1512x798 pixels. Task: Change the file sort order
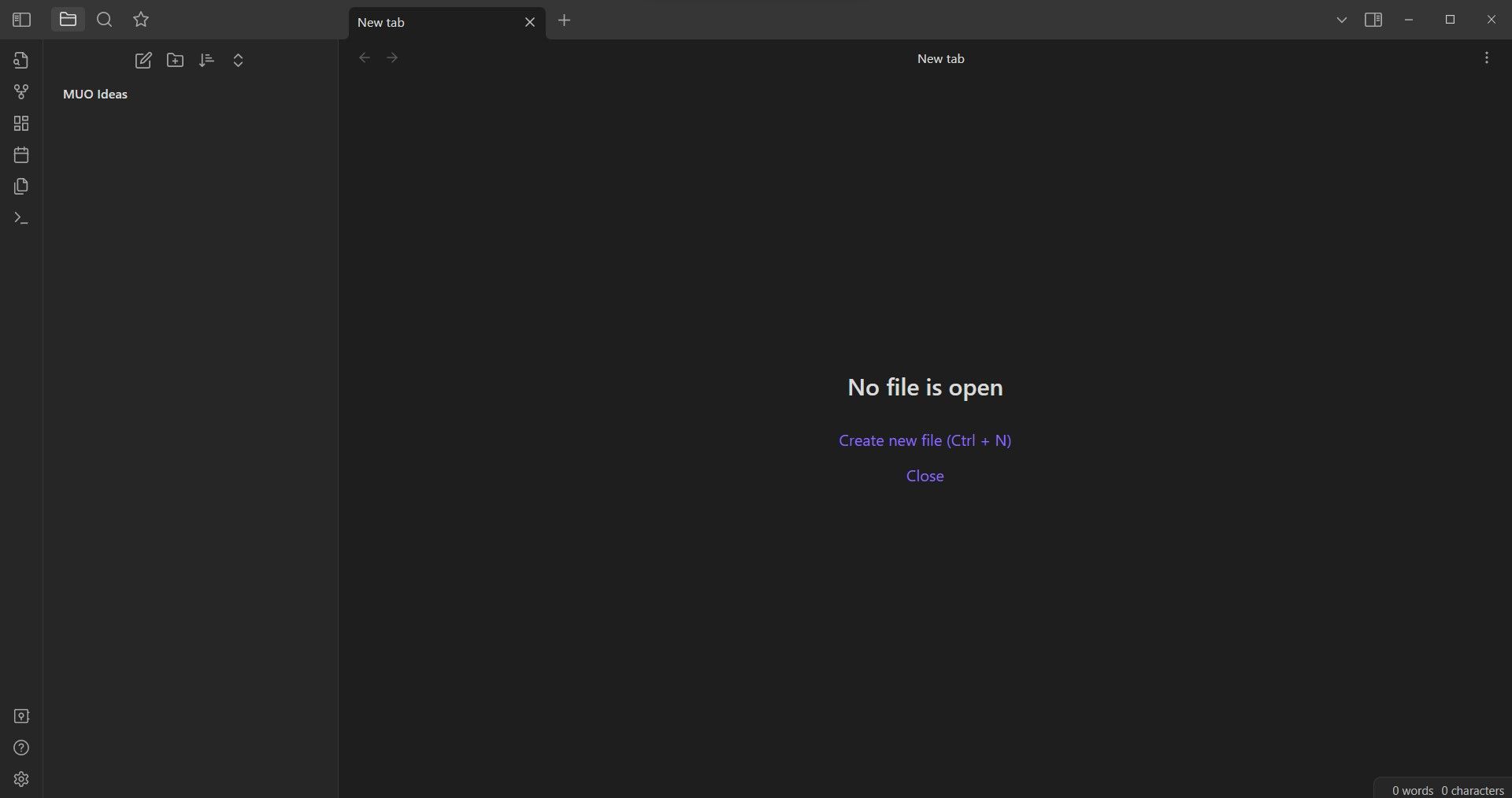[x=206, y=61]
